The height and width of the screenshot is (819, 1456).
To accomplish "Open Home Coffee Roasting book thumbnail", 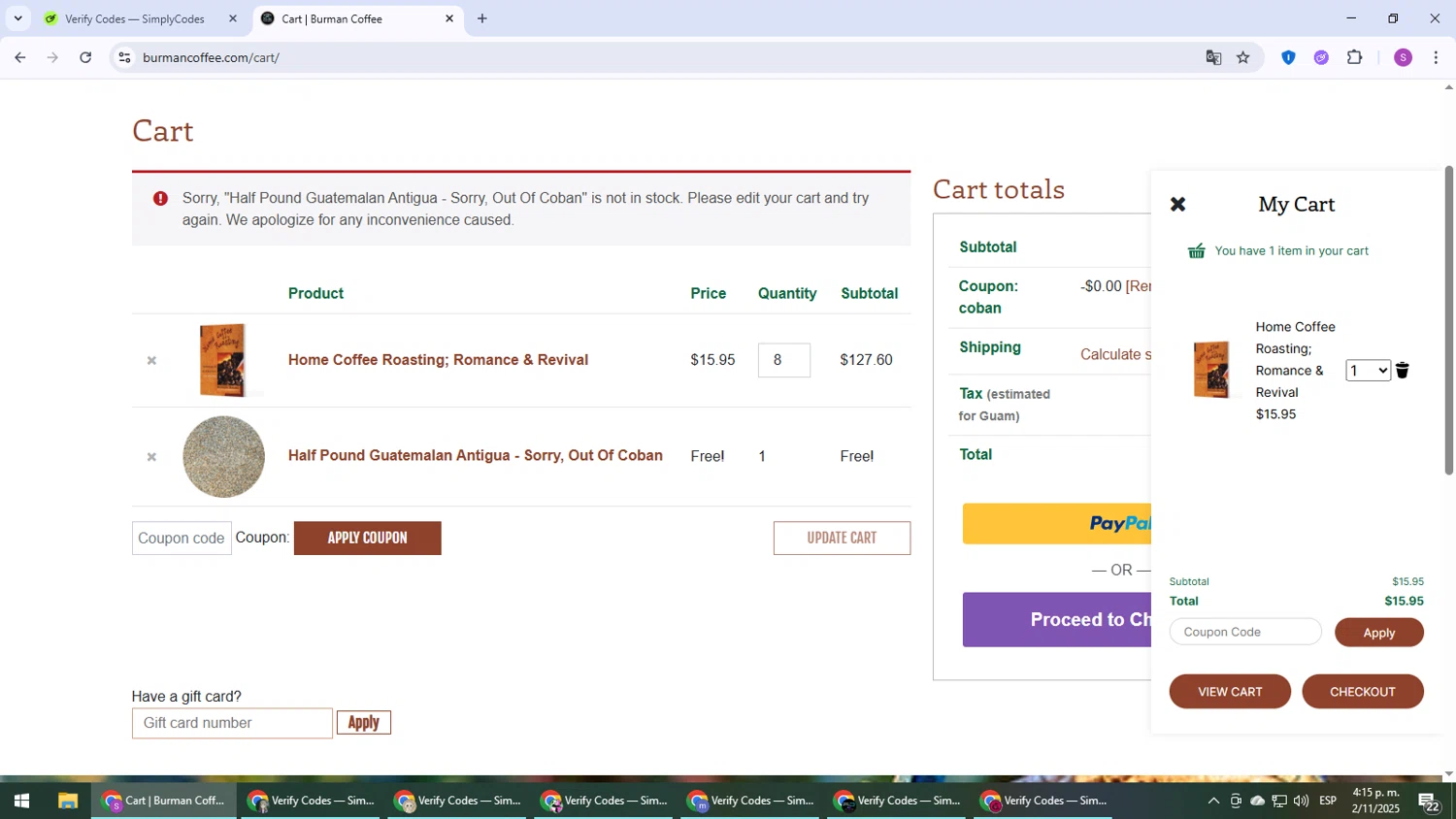I will (222, 360).
